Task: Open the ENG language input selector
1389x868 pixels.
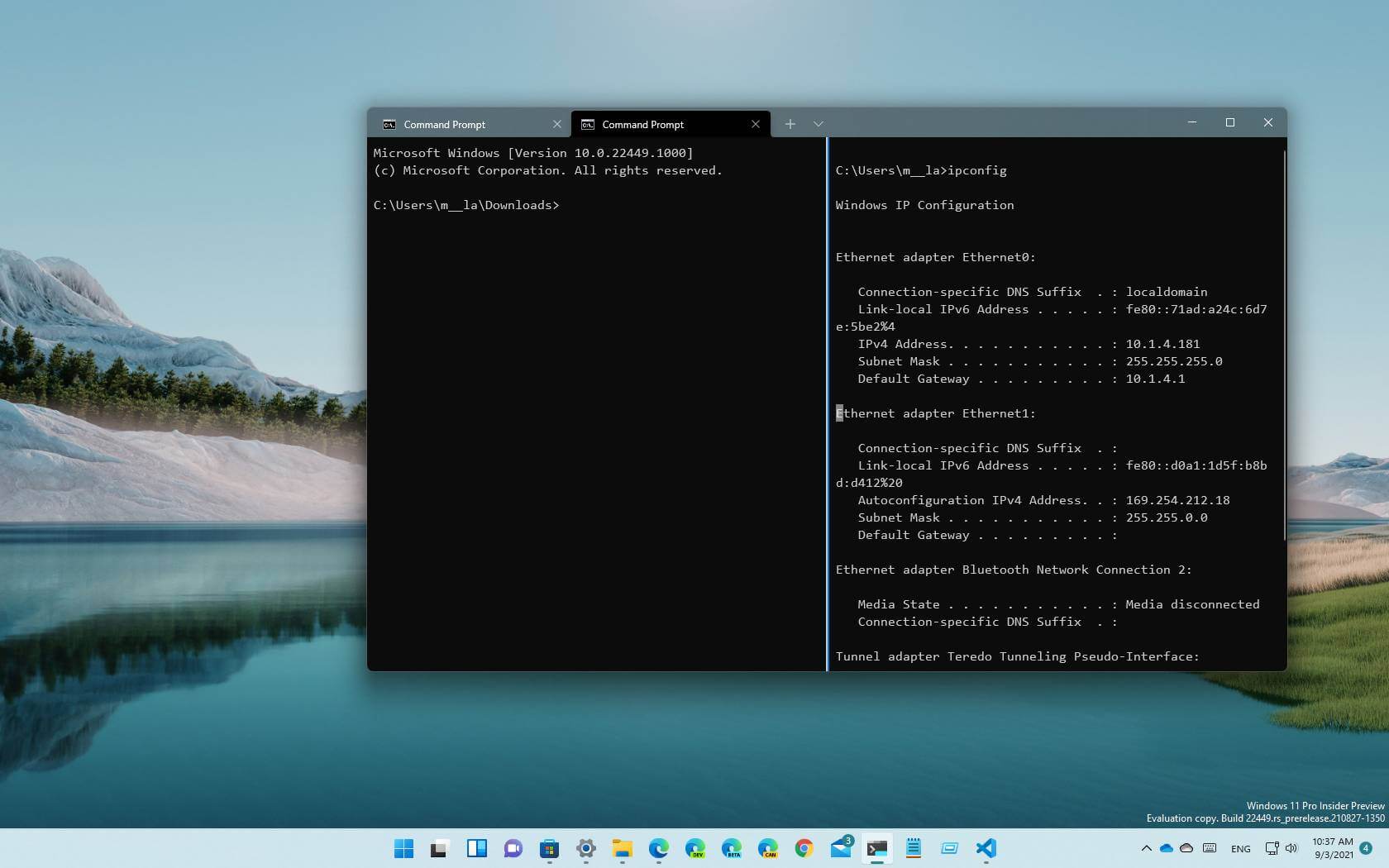Action: click(x=1240, y=848)
